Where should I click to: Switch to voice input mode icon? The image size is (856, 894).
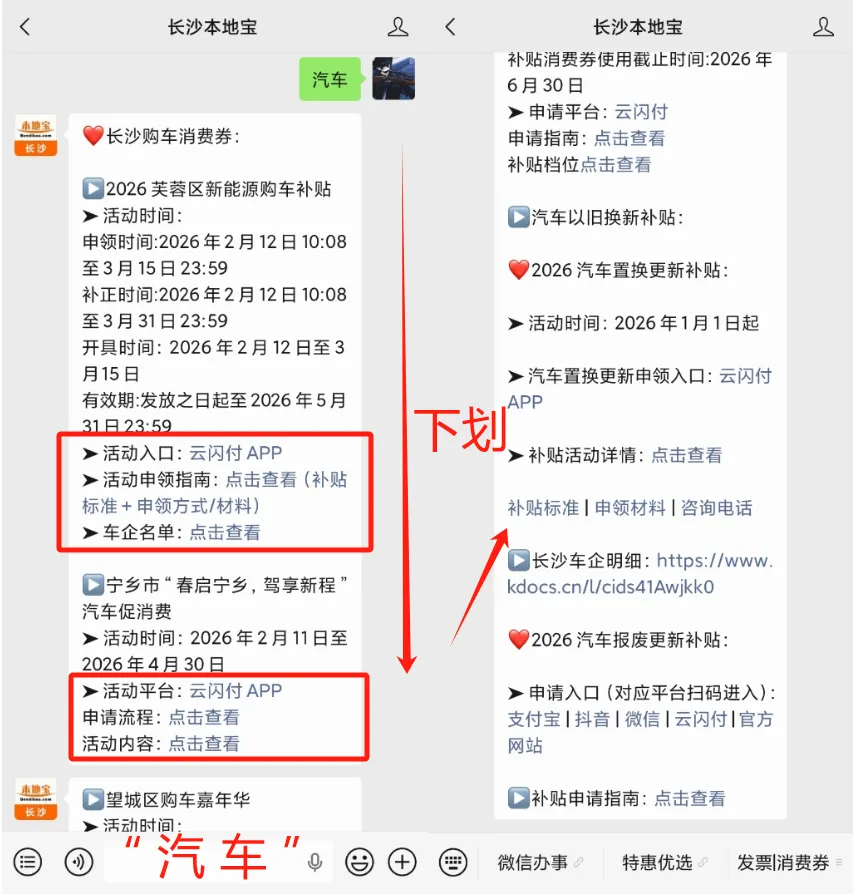pos(79,862)
